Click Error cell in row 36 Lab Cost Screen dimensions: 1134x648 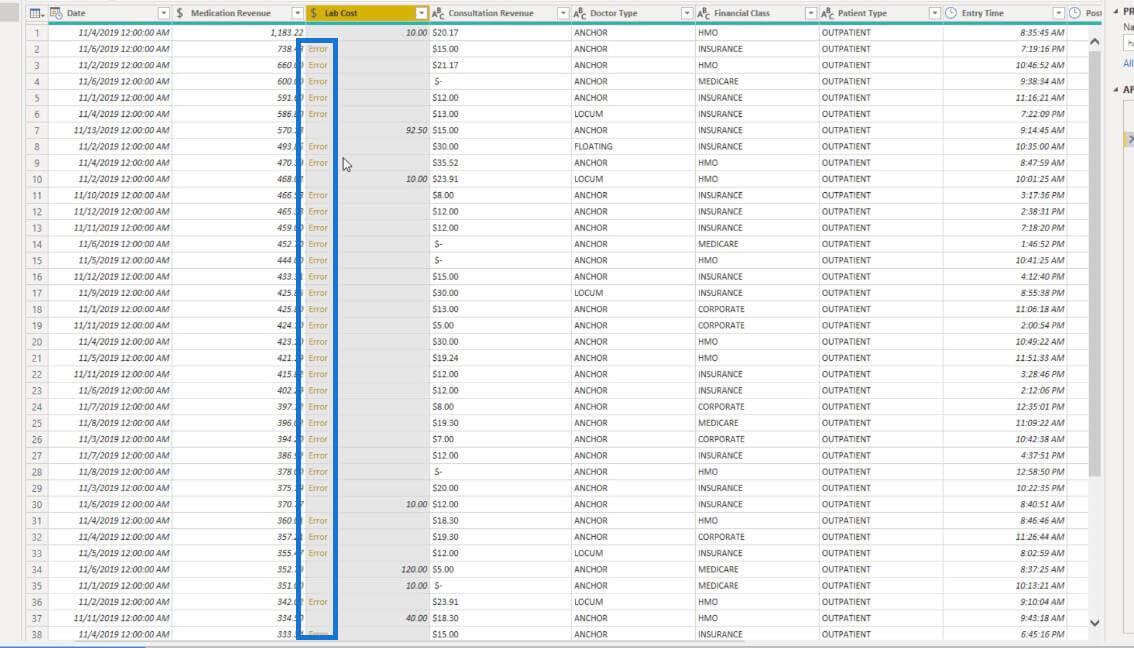317,602
